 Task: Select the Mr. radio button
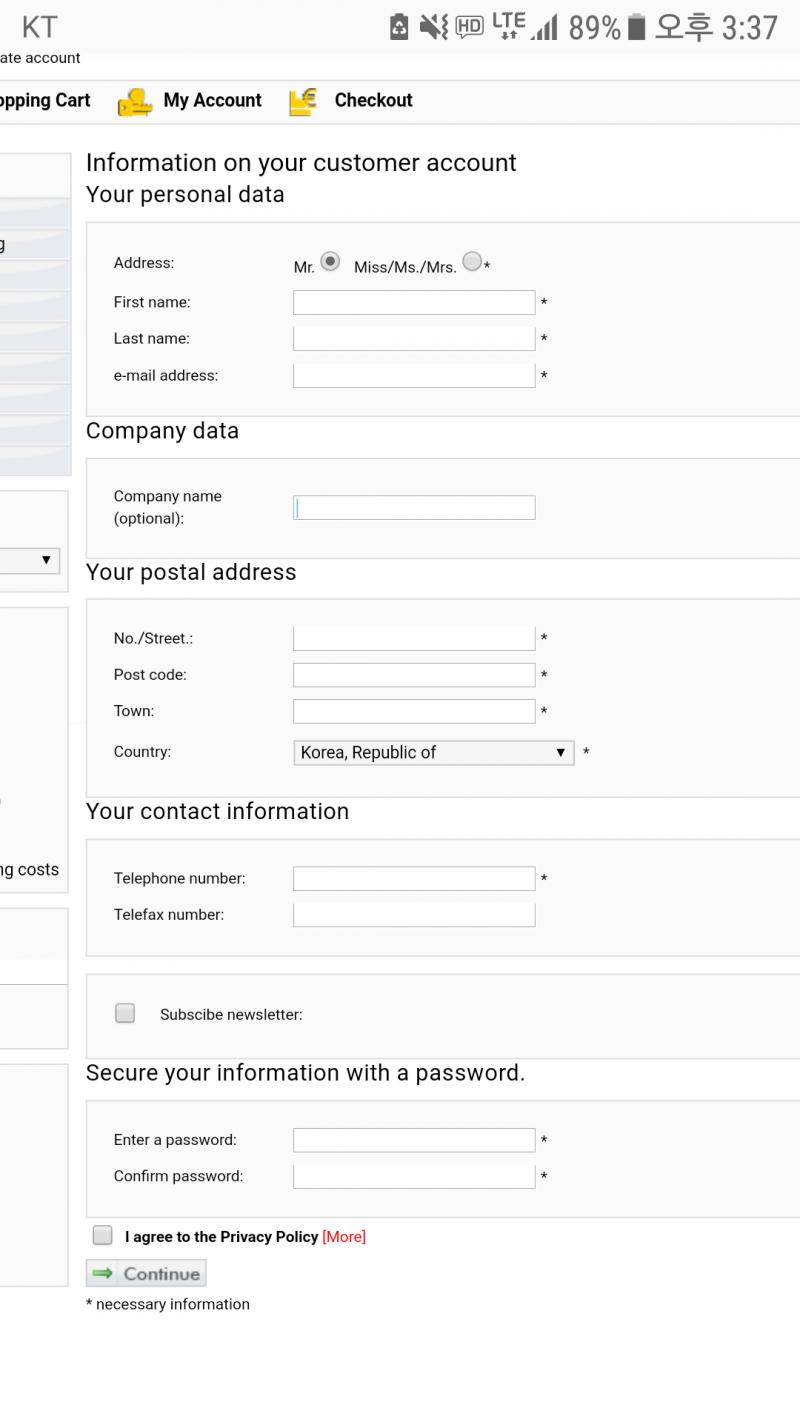click(330, 262)
